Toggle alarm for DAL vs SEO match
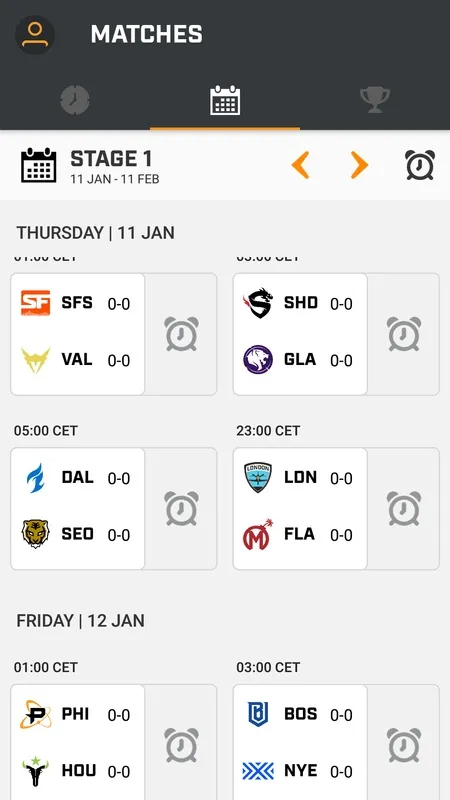Image resolution: width=450 pixels, height=800 pixels. (182, 509)
